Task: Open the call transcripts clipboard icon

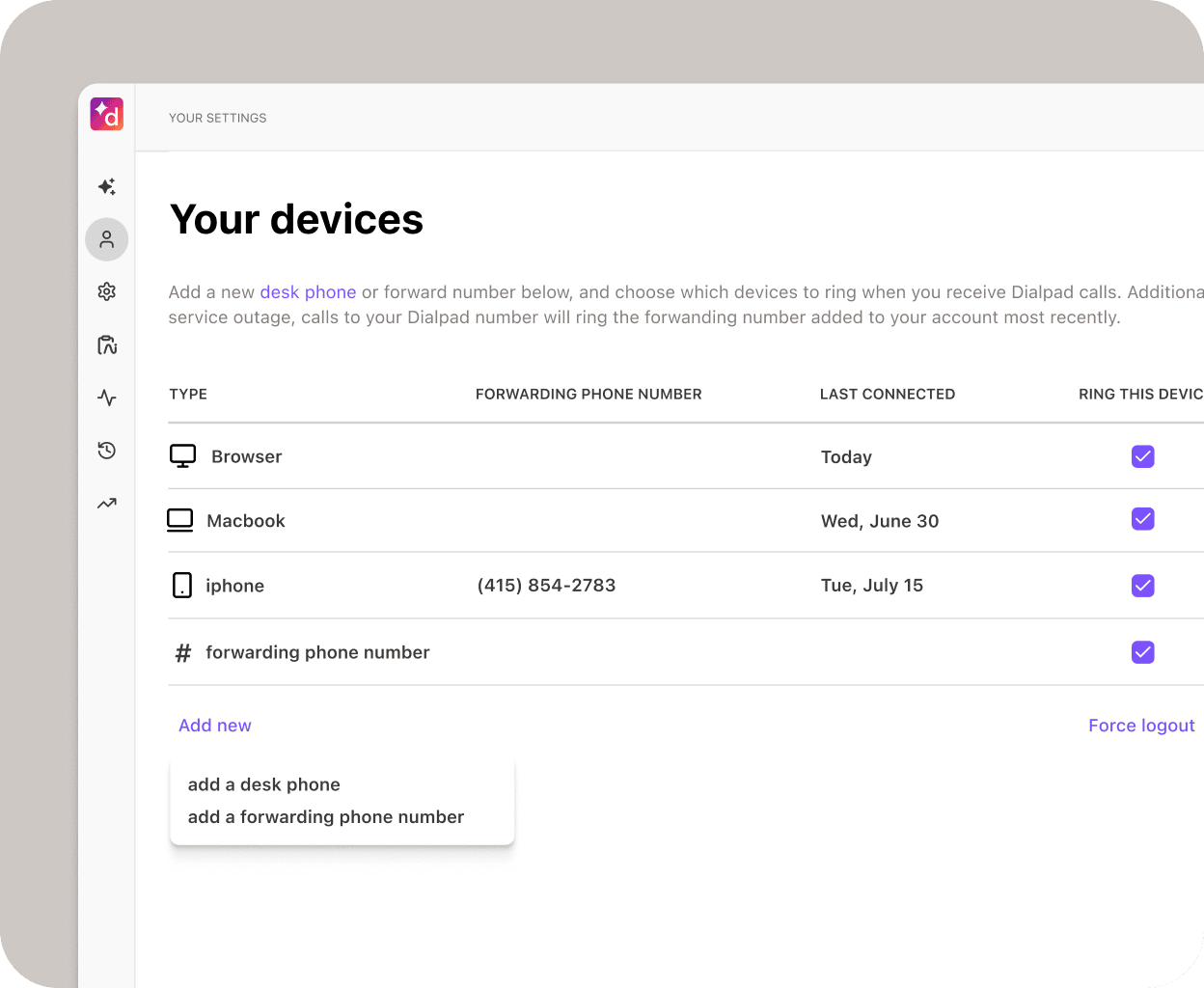Action: [106, 344]
